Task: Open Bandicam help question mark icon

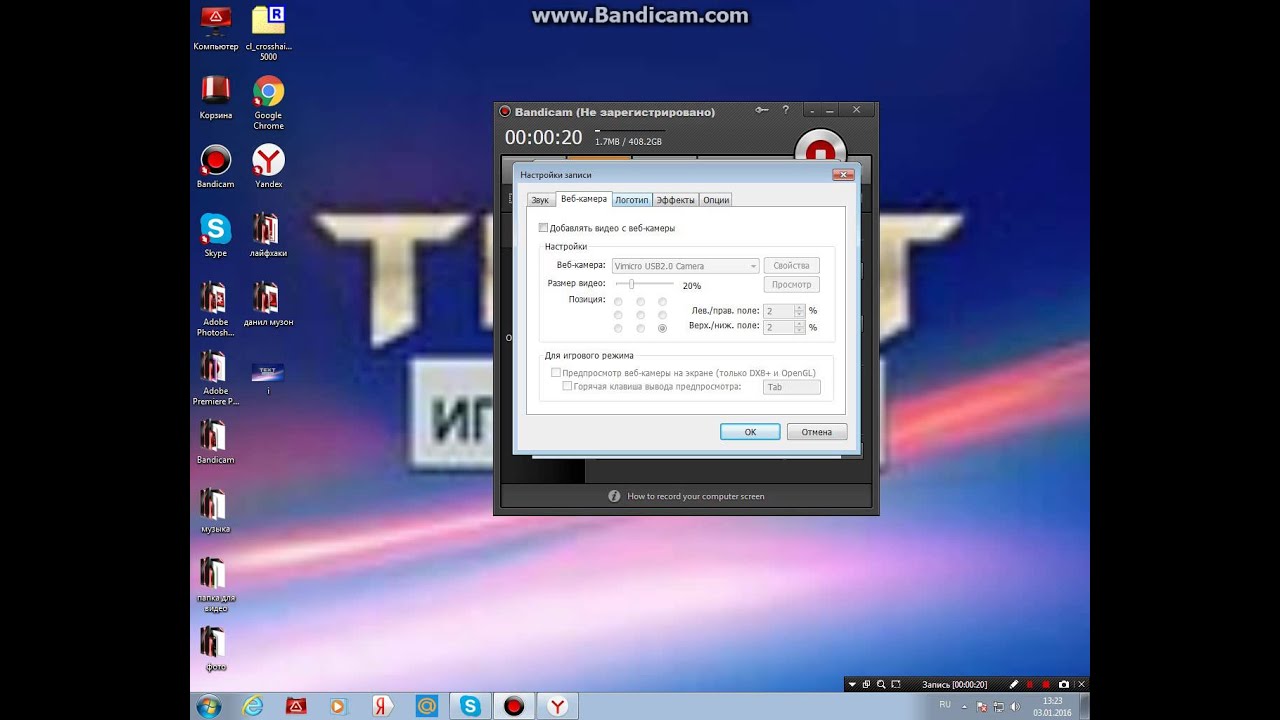Action: (785, 110)
